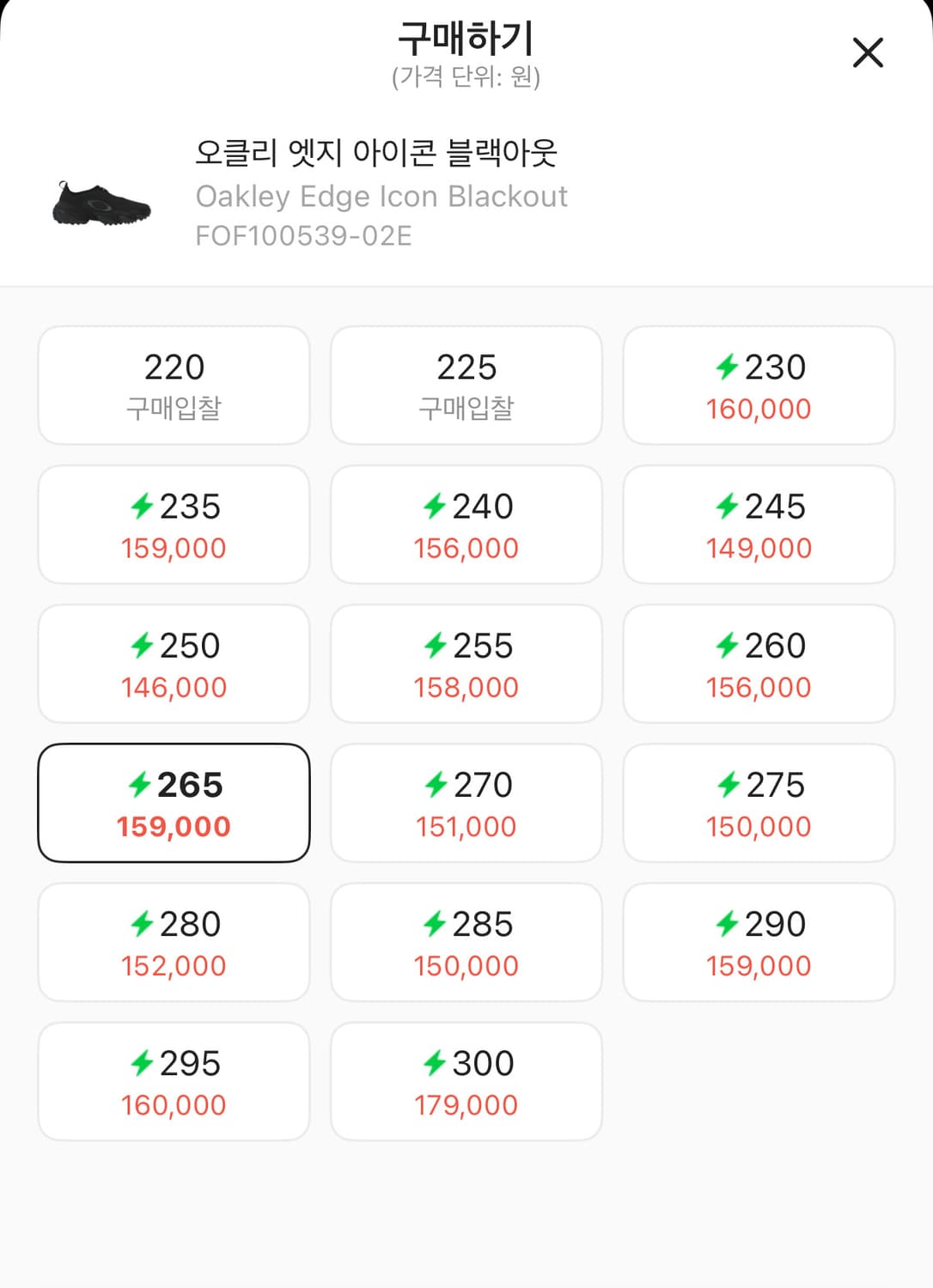Select size 225 purchase bid option
The height and width of the screenshot is (1288, 933).
click(x=466, y=386)
